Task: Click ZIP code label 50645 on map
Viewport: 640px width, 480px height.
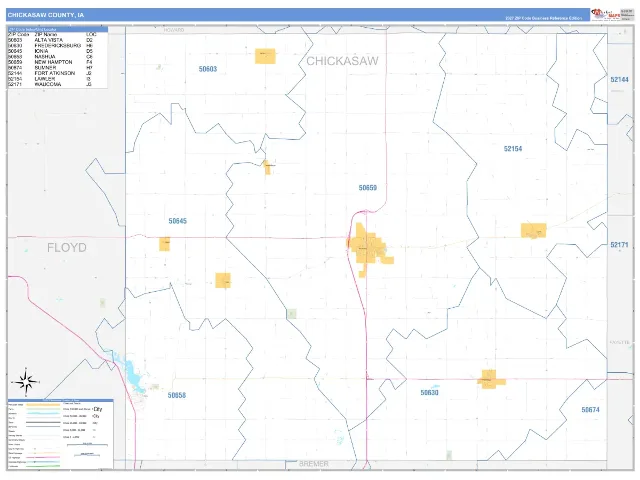Action: coord(178,221)
